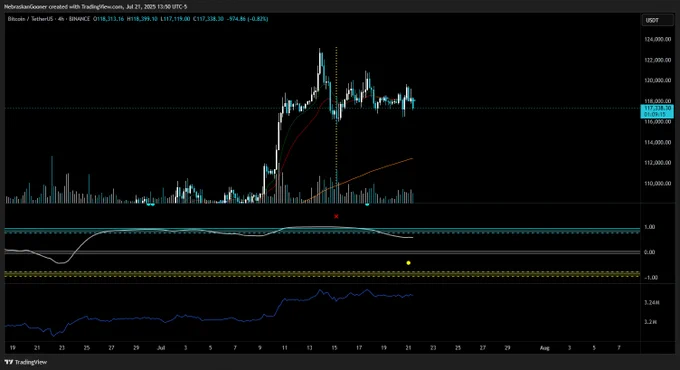Screen dimensions: 680x370
Task: Click the 1.00 oscillator scale value
Action: click(x=649, y=227)
